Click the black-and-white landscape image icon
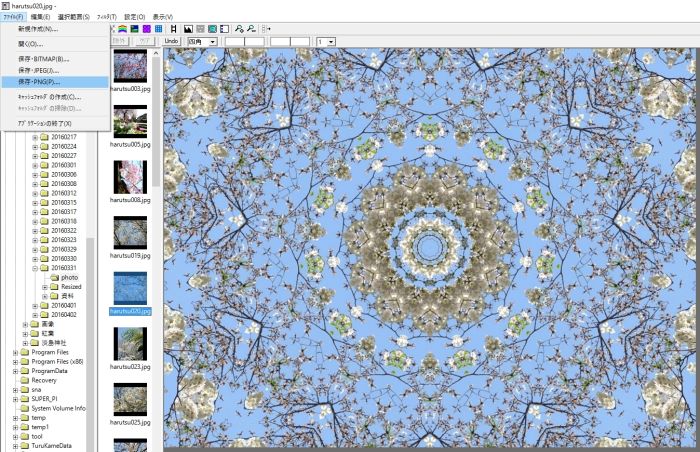 point(188,29)
